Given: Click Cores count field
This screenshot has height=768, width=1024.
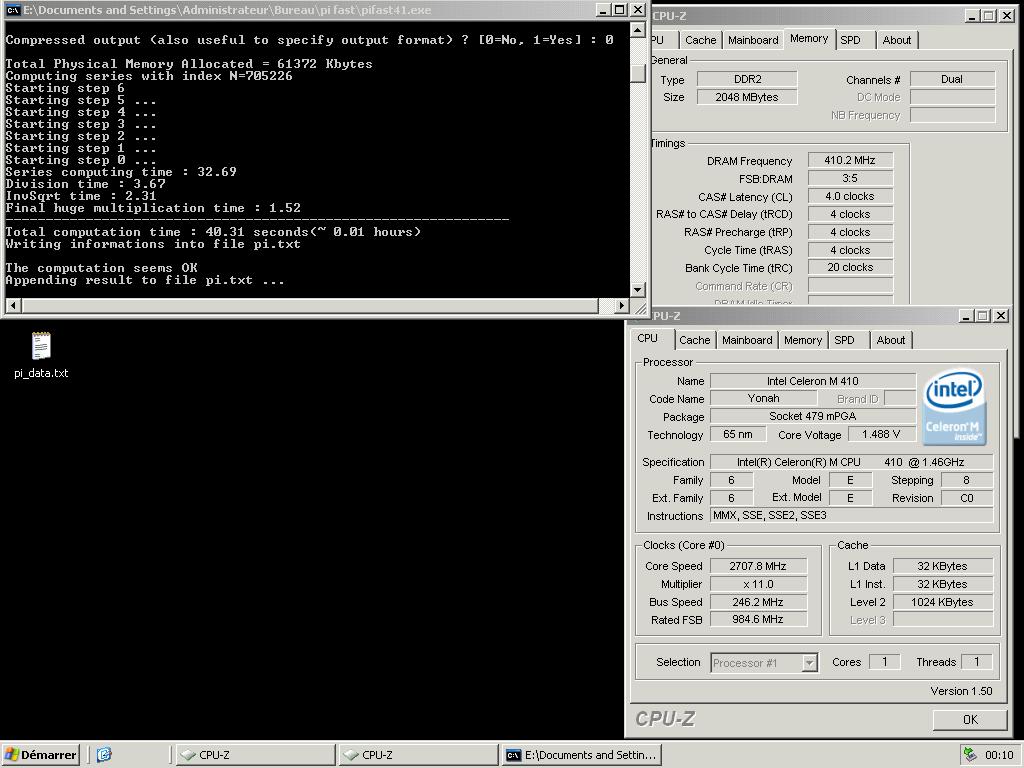Looking at the screenshot, I should tap(885, 662).
